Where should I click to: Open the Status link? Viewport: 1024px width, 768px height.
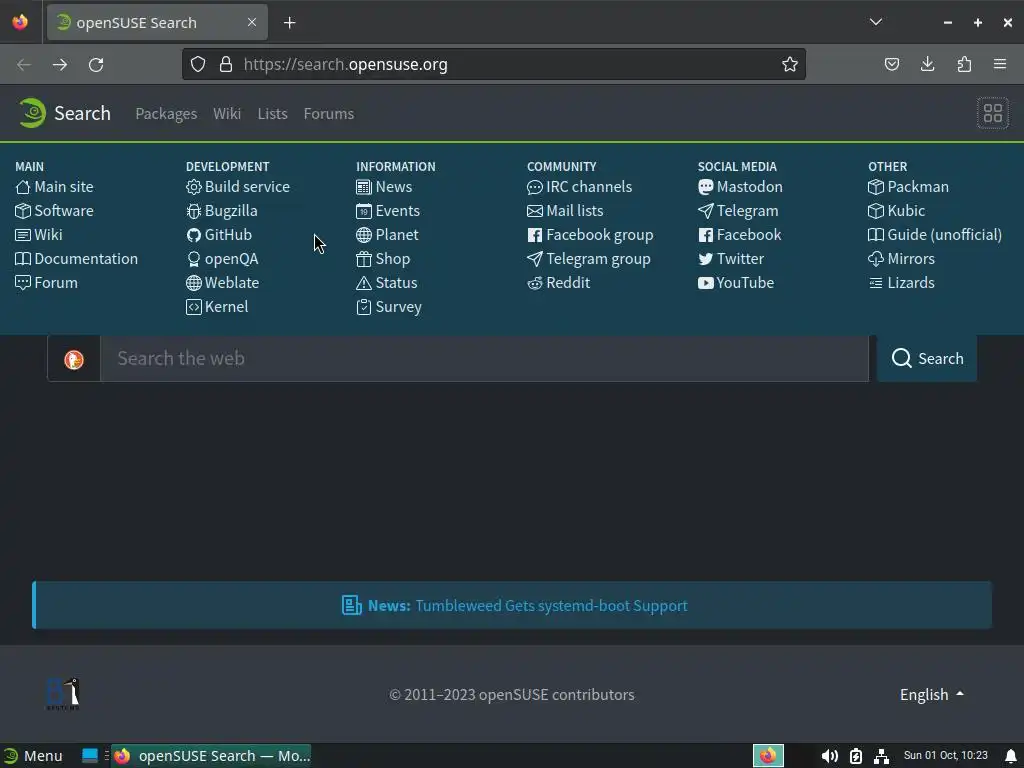387,283
